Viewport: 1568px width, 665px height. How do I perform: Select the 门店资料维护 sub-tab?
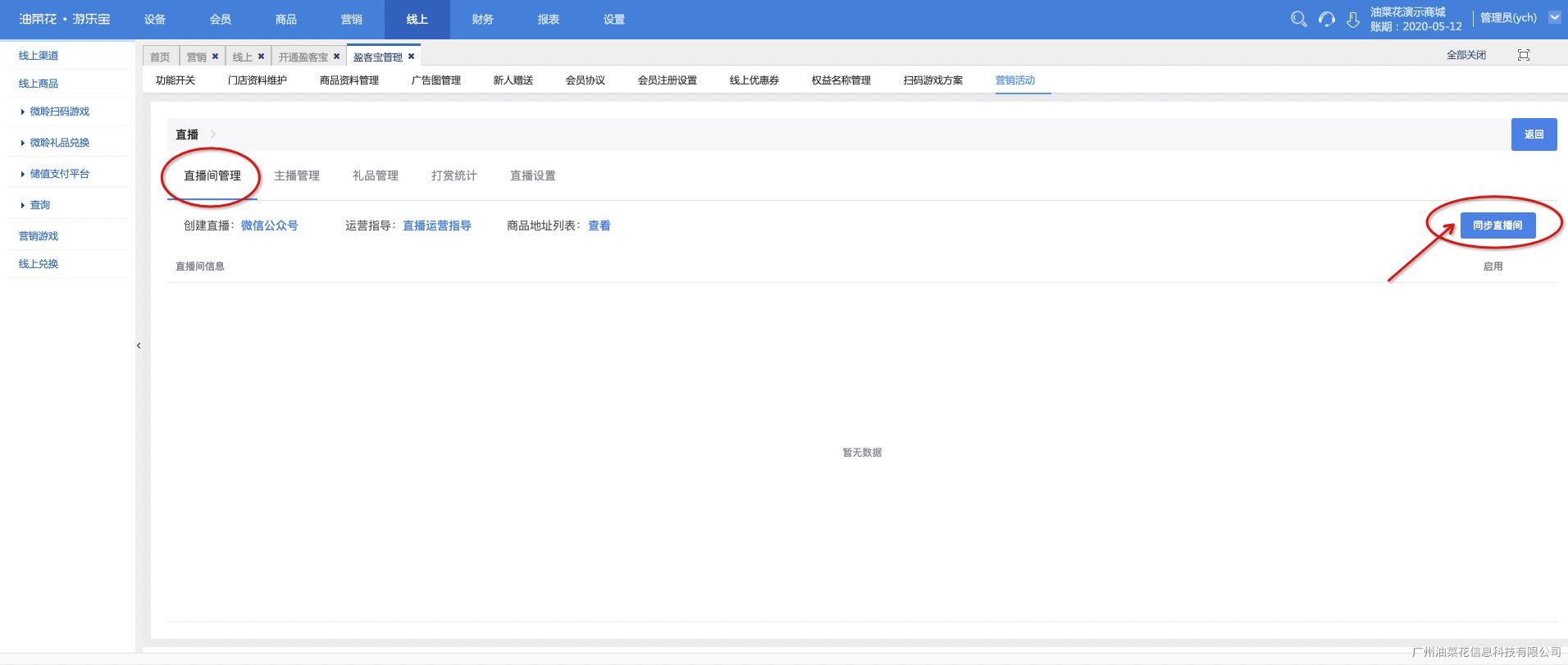[258, 80]
